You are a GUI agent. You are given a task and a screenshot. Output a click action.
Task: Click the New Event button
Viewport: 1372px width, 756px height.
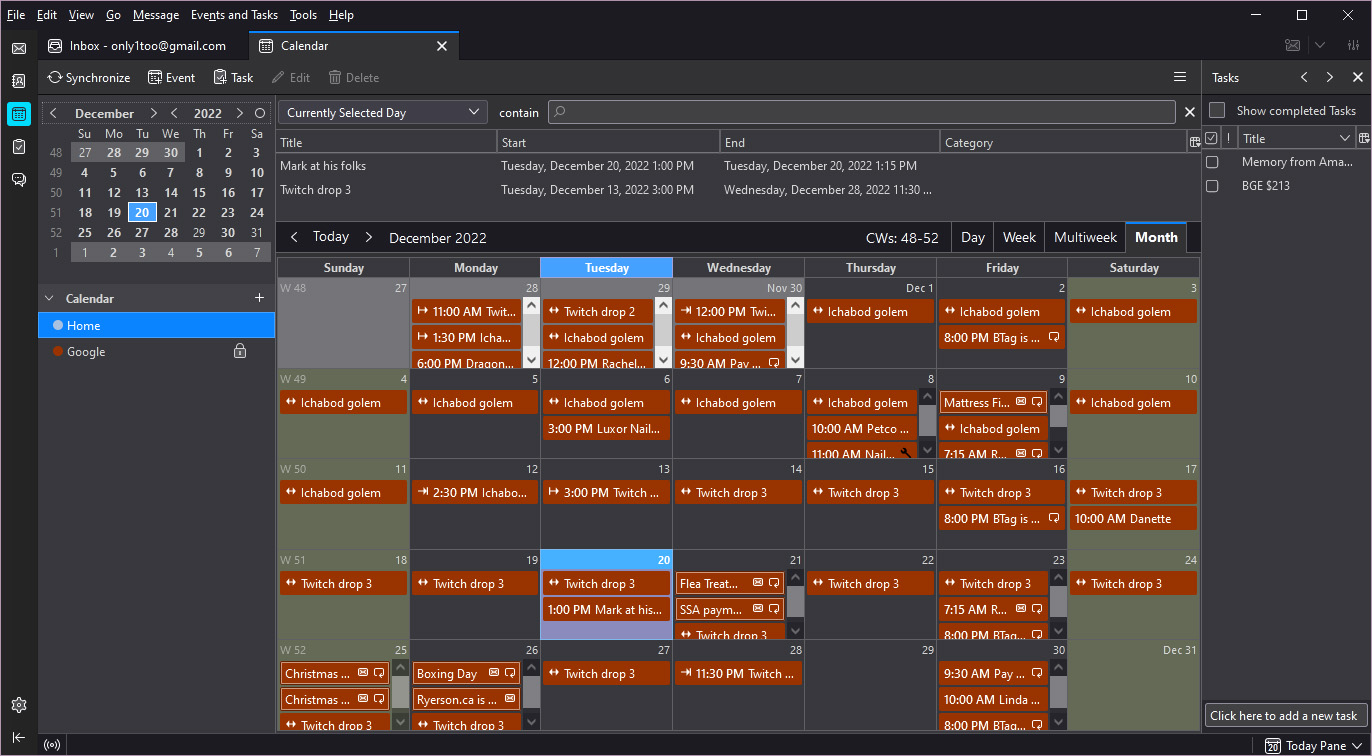171,77
